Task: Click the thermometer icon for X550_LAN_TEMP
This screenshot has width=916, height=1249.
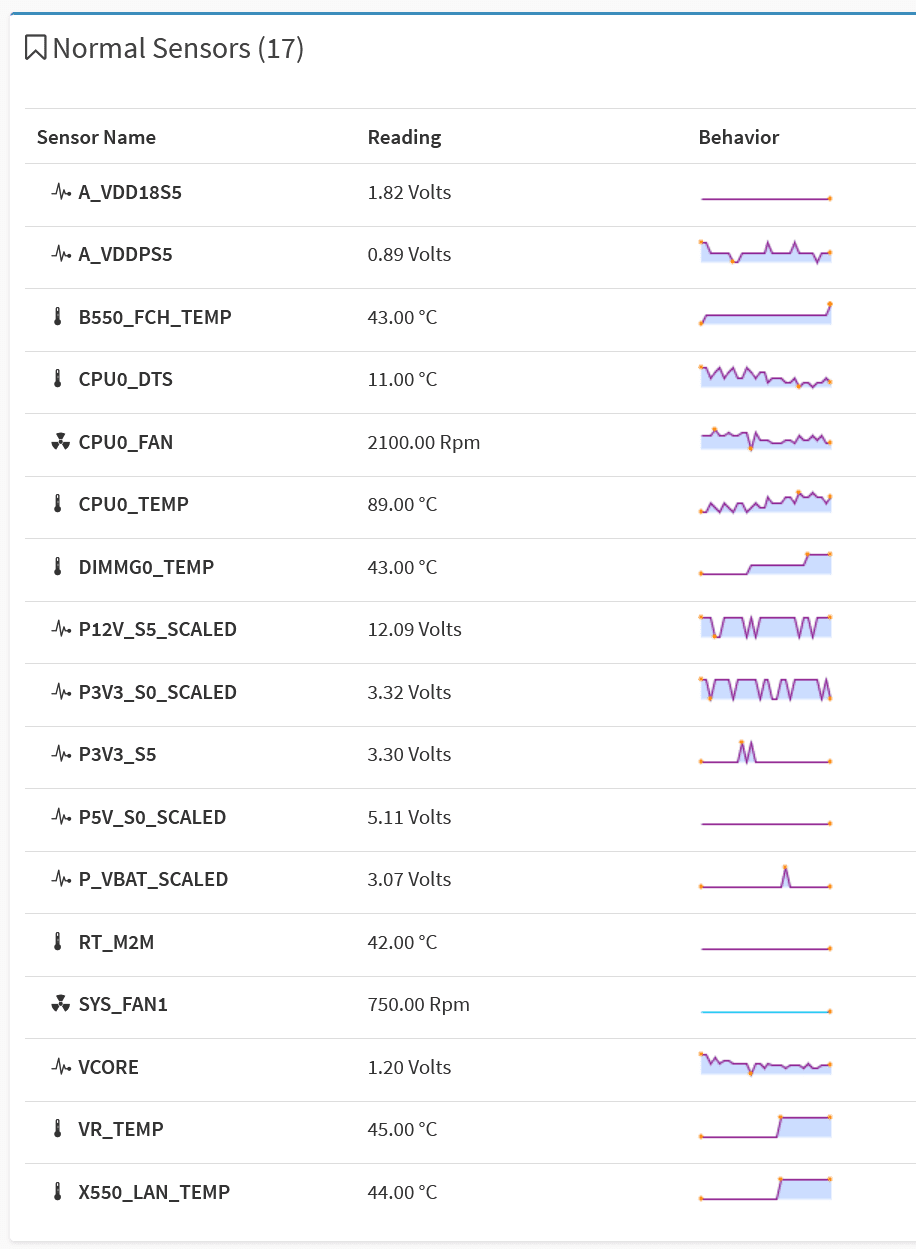Action: coord(57,1192)
